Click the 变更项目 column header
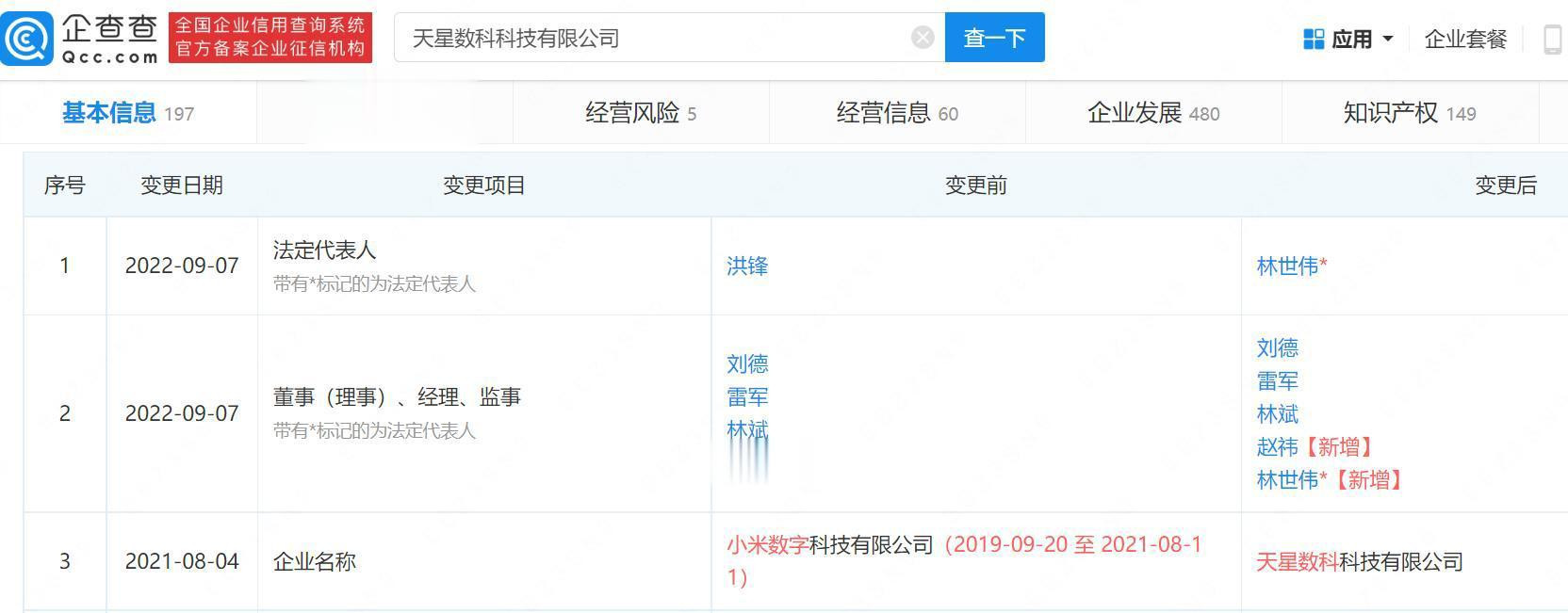 [x=484, y=186]
